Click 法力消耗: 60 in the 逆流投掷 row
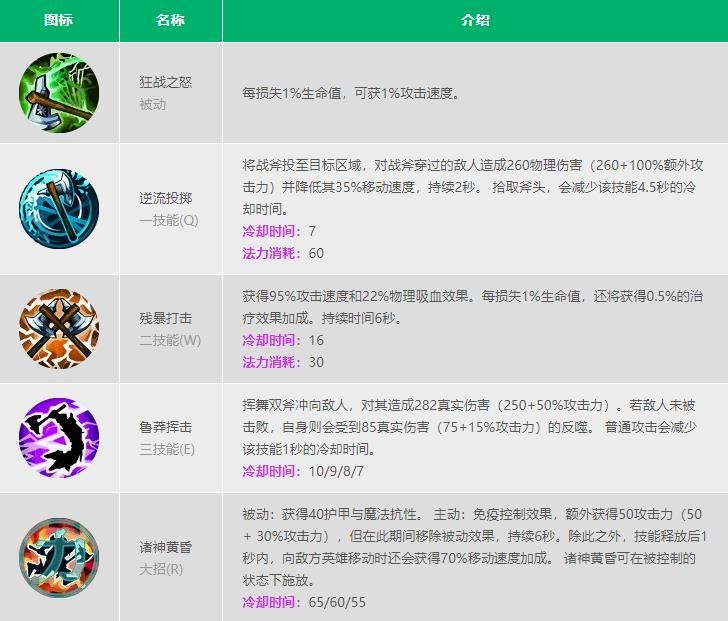728x621 pixels. (283, 253)
